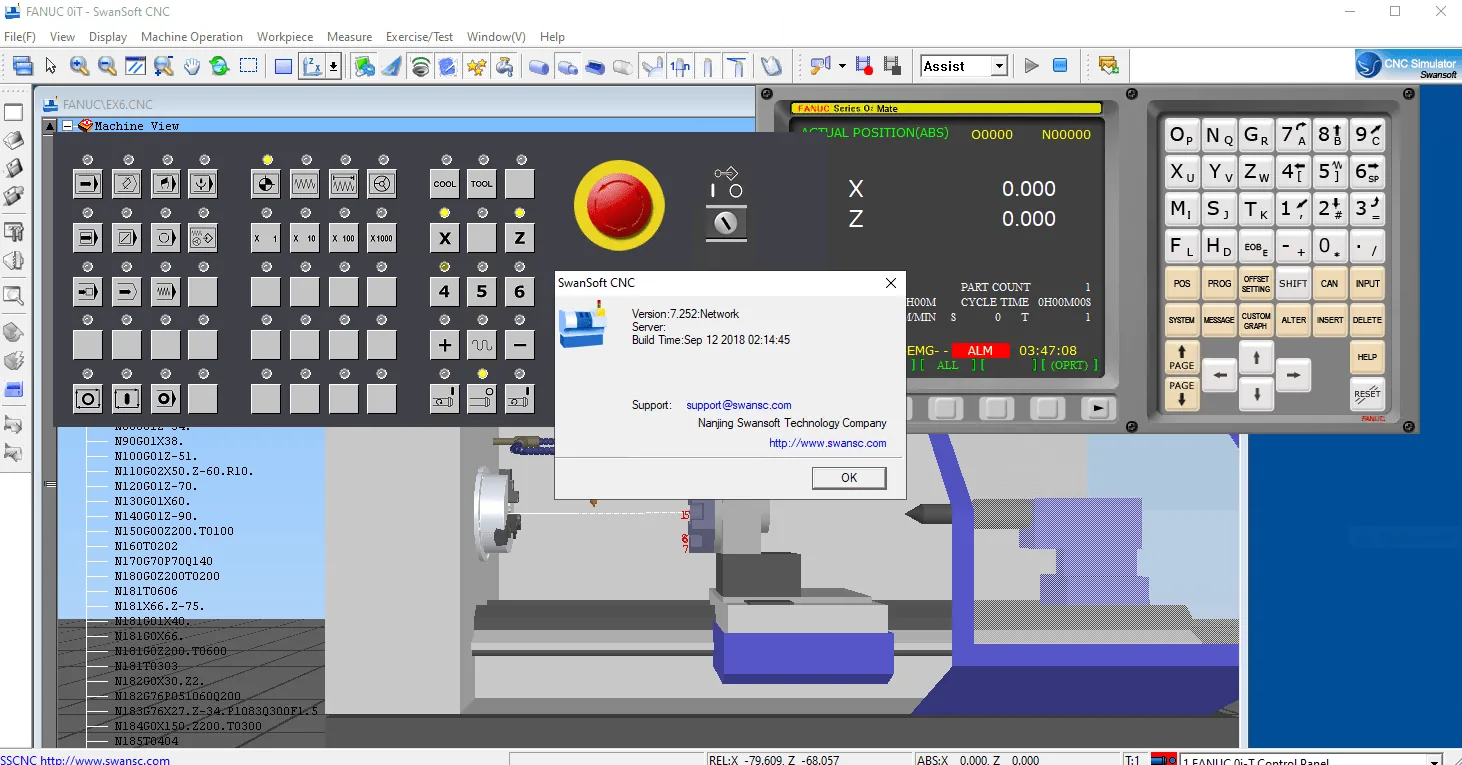Click the magnifier icon in left sidebar
The width and height of the screenshot is (1462, 765).
(13, 295)
